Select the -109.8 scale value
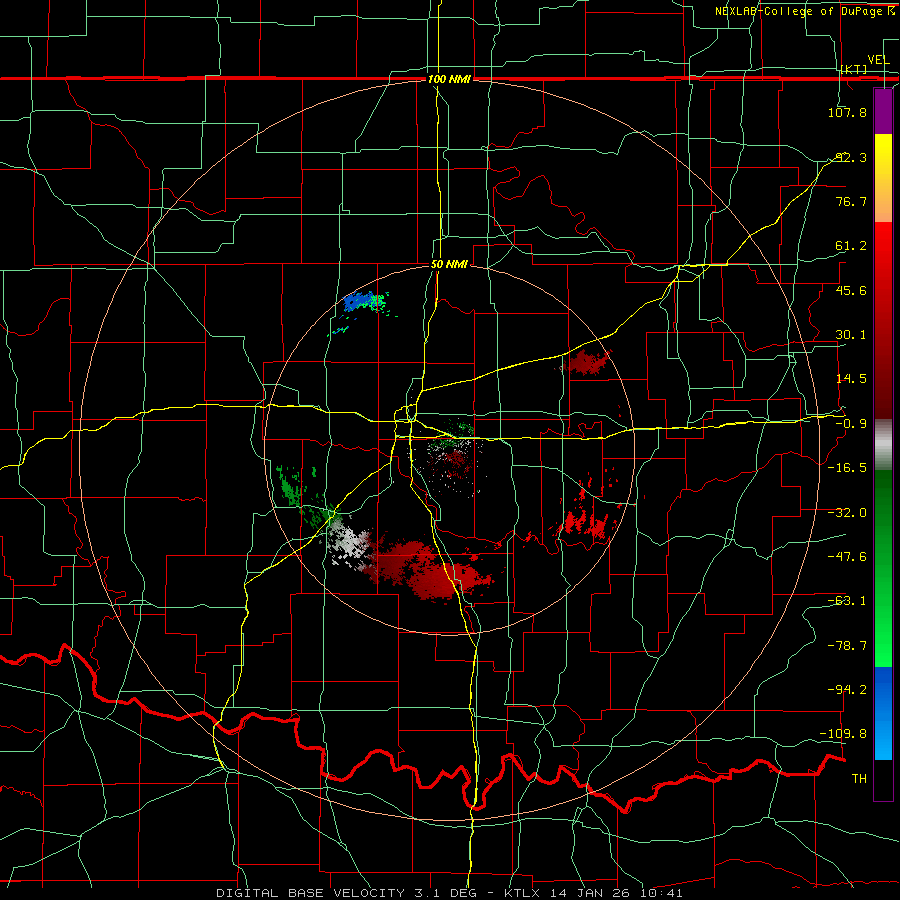The image size is (900, 900). pyautogui.click(x=844, y=734)
